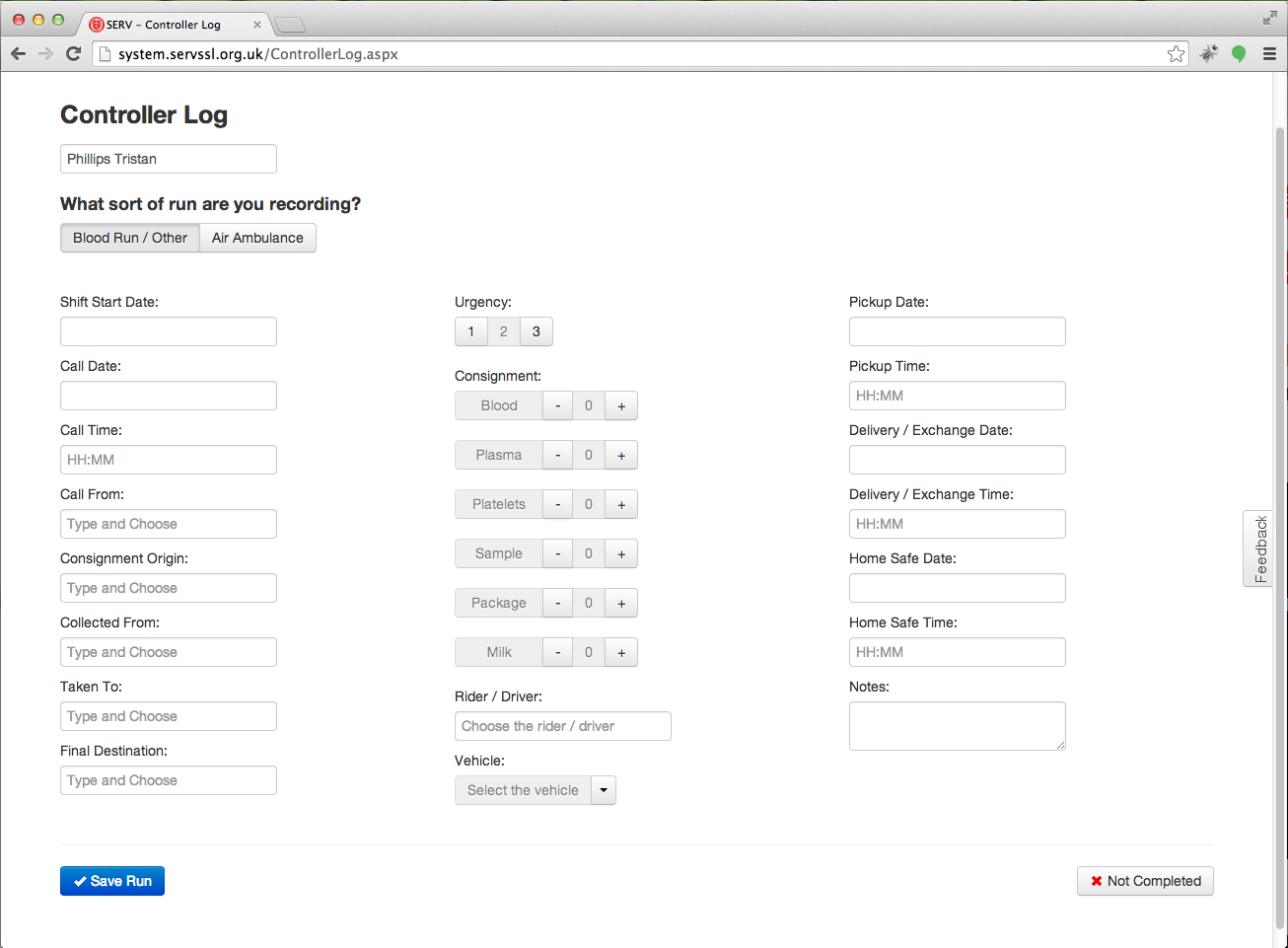Switch to Air Ambulance run type

point(257,238)
